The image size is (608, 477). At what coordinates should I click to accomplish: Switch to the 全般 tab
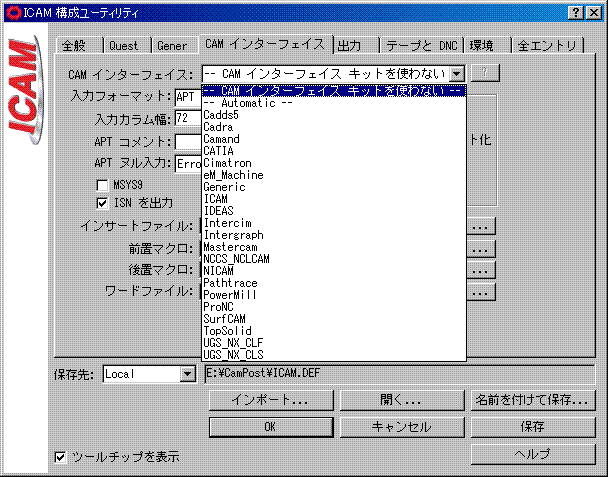click(79, 45)
